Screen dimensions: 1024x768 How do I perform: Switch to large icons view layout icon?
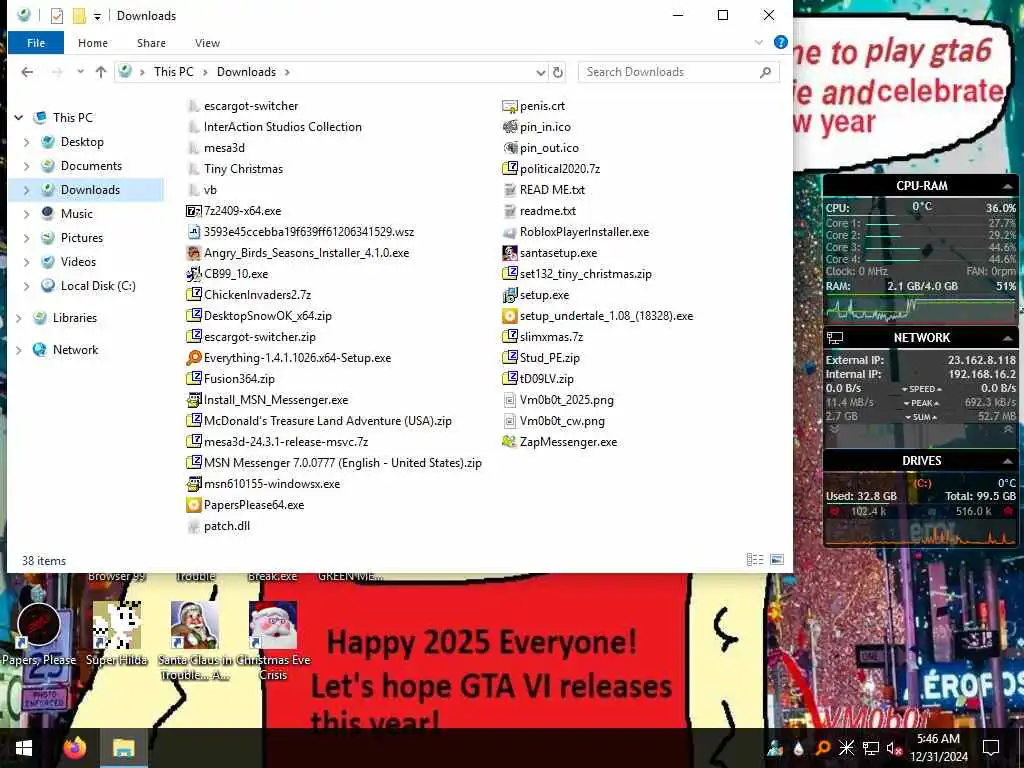click(x=777, y=560)
